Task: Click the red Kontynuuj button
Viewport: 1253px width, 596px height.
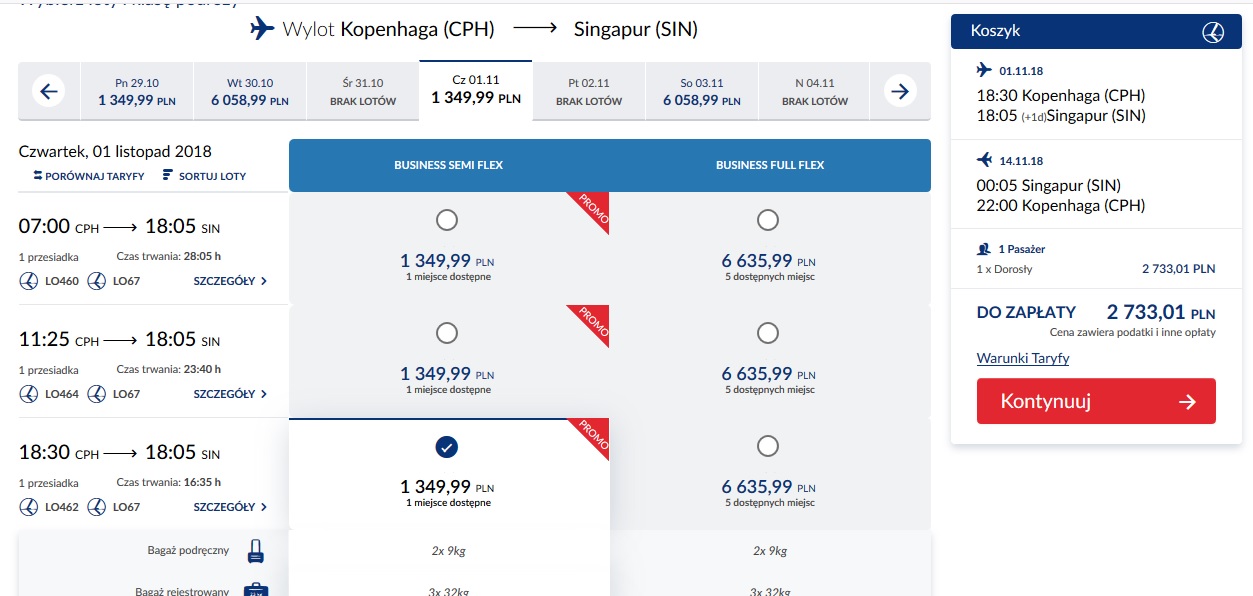Action: 1096,401
